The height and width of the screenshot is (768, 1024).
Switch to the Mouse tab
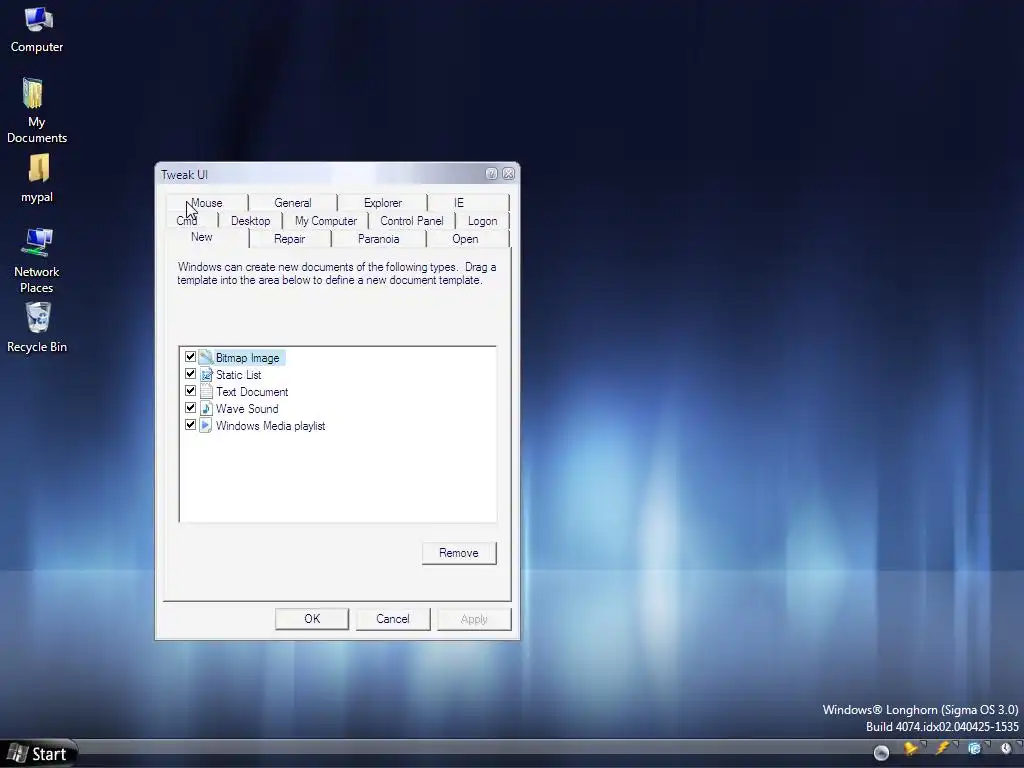click(x=207, y=202)
